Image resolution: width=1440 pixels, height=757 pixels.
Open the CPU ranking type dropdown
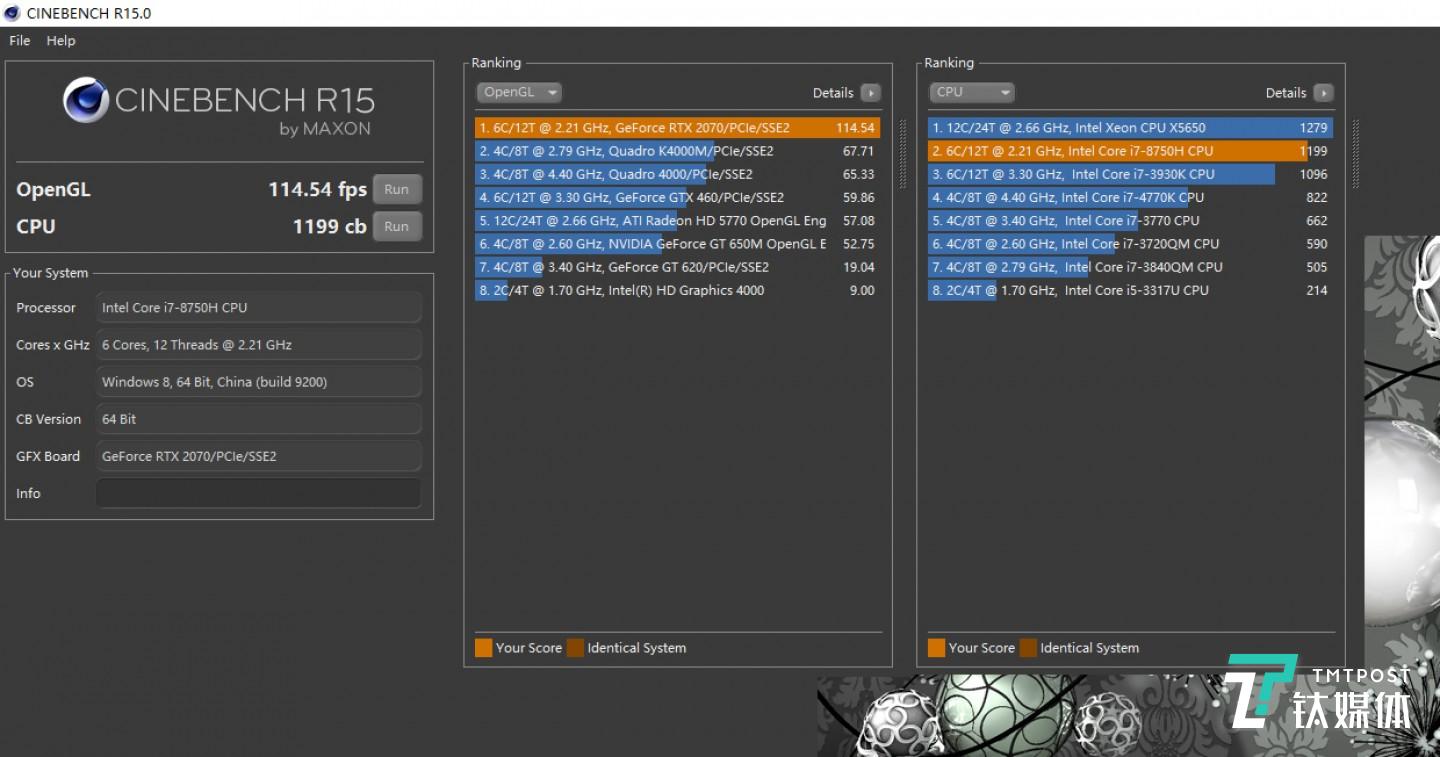971,92
